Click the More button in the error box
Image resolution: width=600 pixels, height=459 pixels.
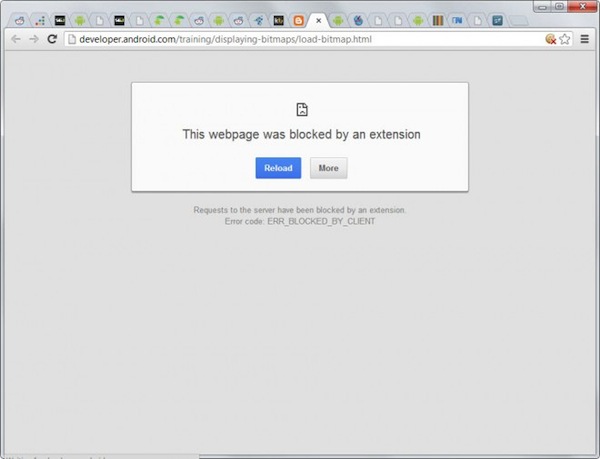(x=329, y=168)
